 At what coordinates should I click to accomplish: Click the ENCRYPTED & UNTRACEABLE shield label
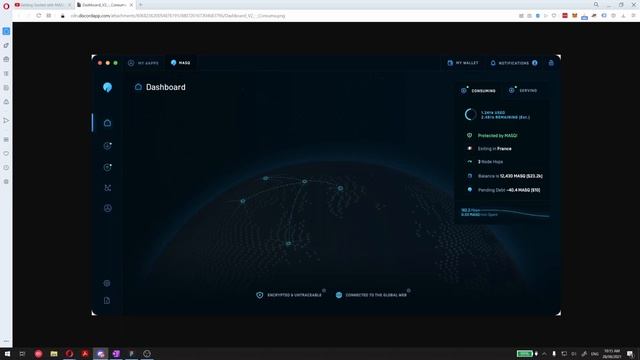pyautogui.click(x=289, y=295)
